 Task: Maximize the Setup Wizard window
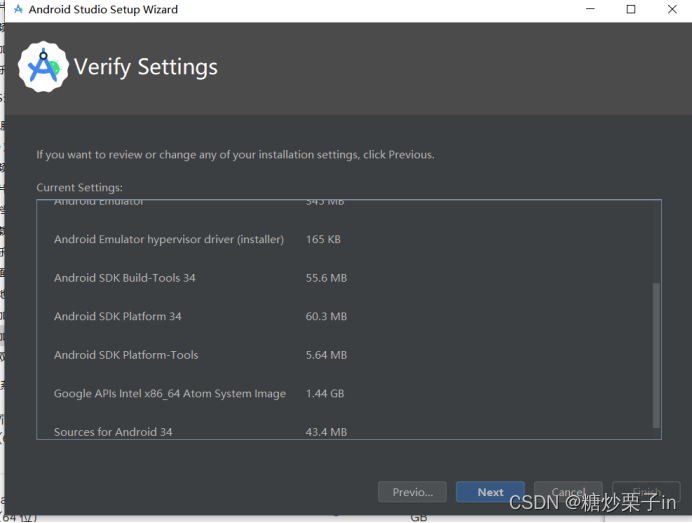tap(631, 9)
